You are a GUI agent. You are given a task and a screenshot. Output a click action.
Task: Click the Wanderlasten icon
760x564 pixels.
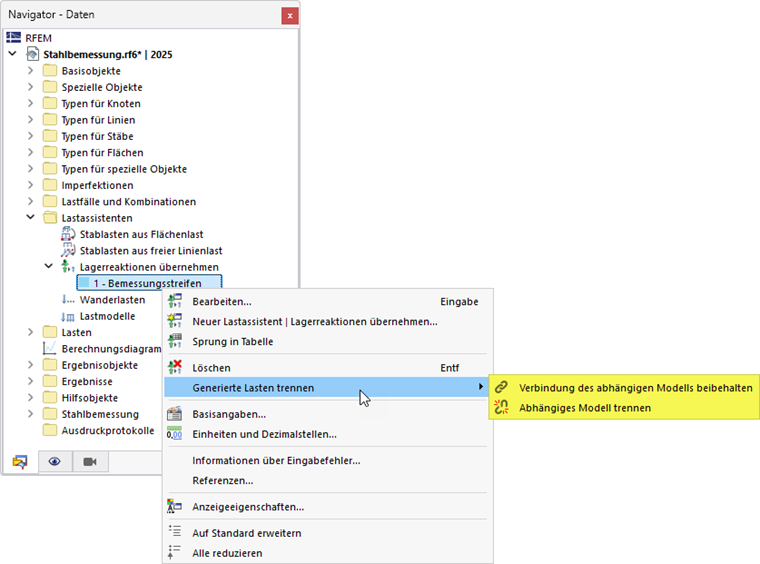68,299
